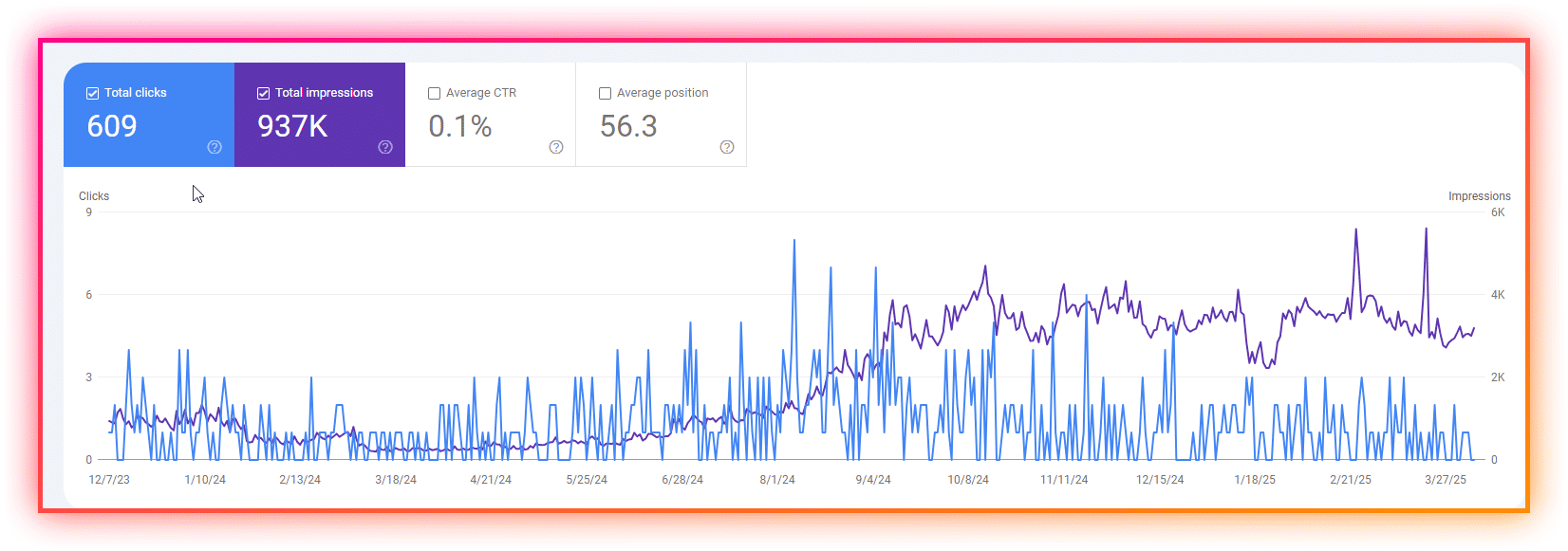The width and height of the screenshot is (1568, 551).
Task: Click the 4K impressions axis value
Action: click(x=1498, y=295)
